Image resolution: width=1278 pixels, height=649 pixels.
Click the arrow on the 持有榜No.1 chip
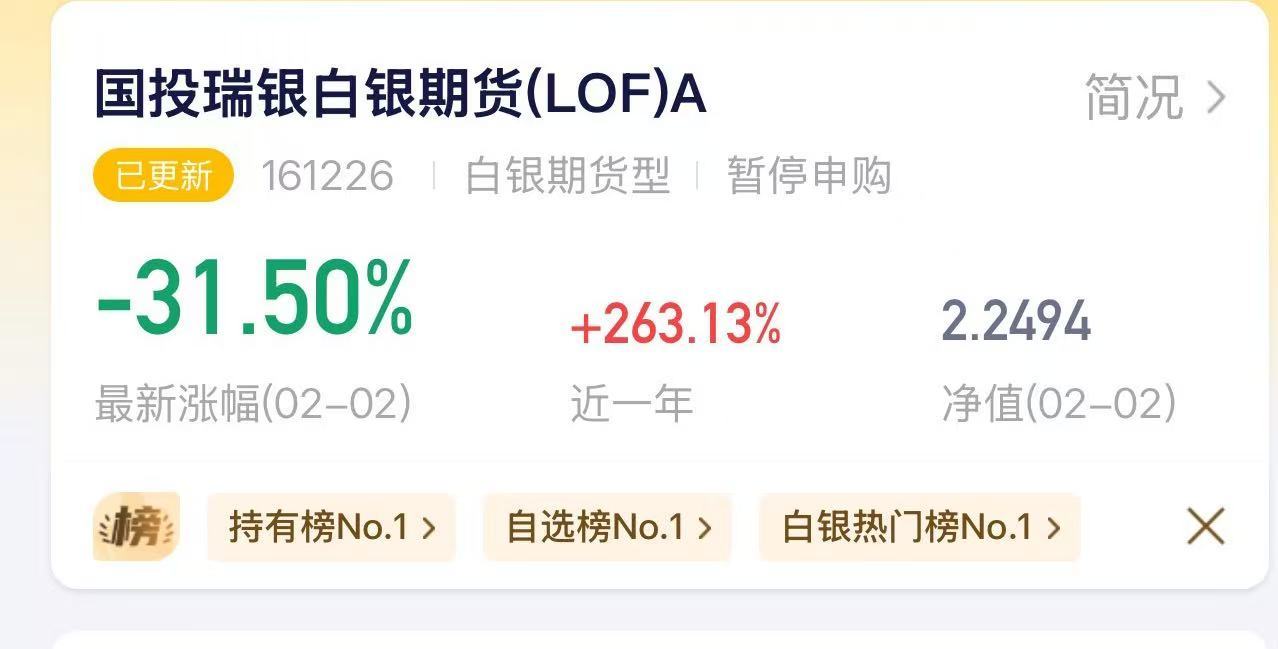(x=429, y=528)
